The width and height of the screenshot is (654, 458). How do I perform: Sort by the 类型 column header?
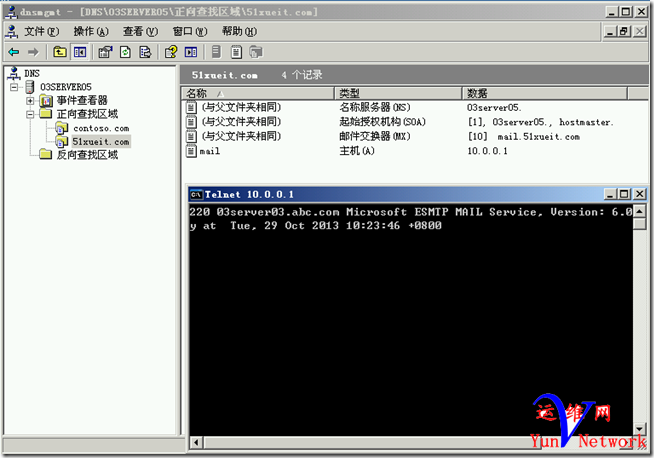pyautogui.click(x=398, y=93)
